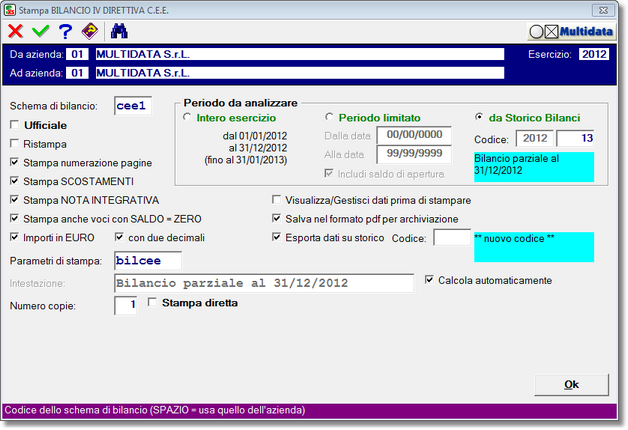628x430 pixels.
Task: Click the green checkmark confirm icon
Action: pos(40,31)
